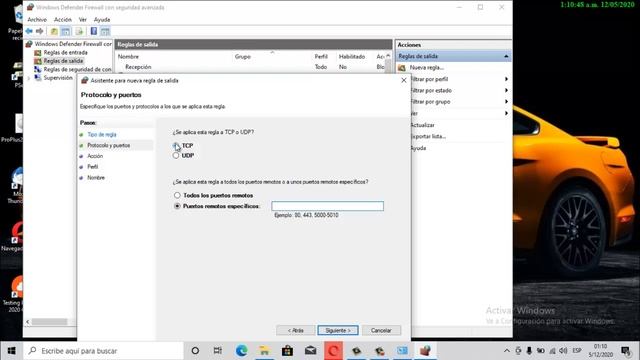Screen dimensions: 640x360
Task: Click the export list toolbar icon
Action: click(79, 31)
